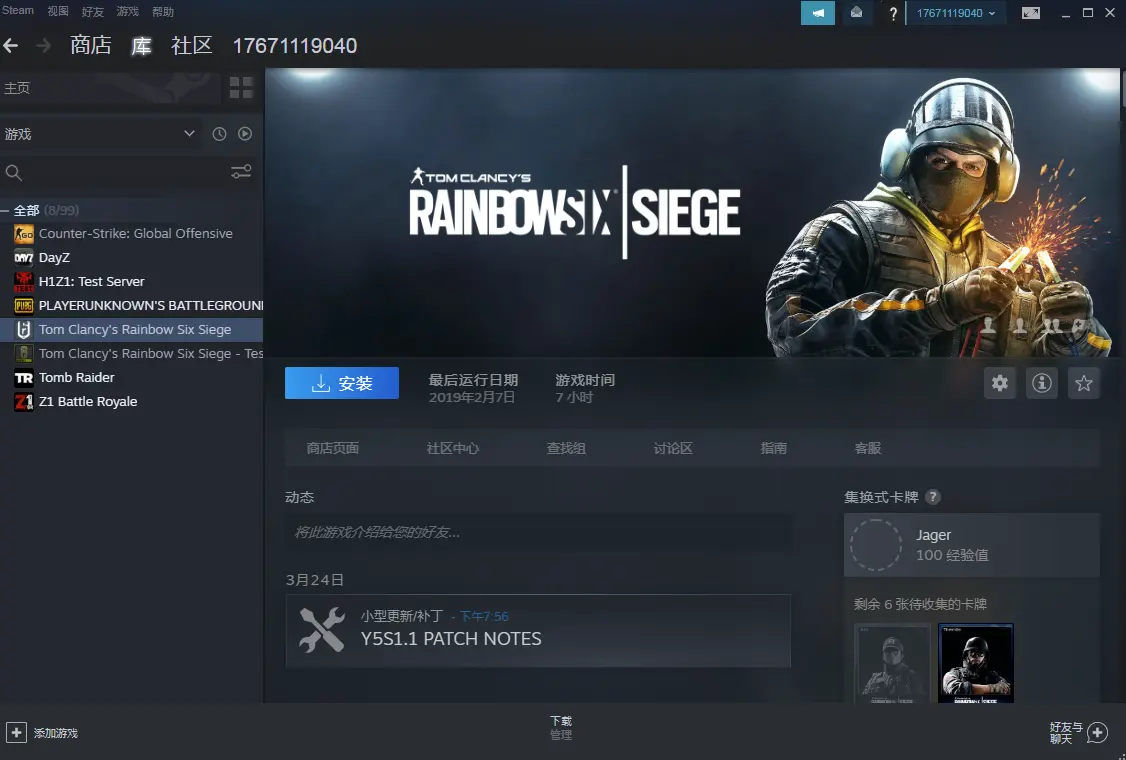Open the 客服 support link

coord(867,448)
